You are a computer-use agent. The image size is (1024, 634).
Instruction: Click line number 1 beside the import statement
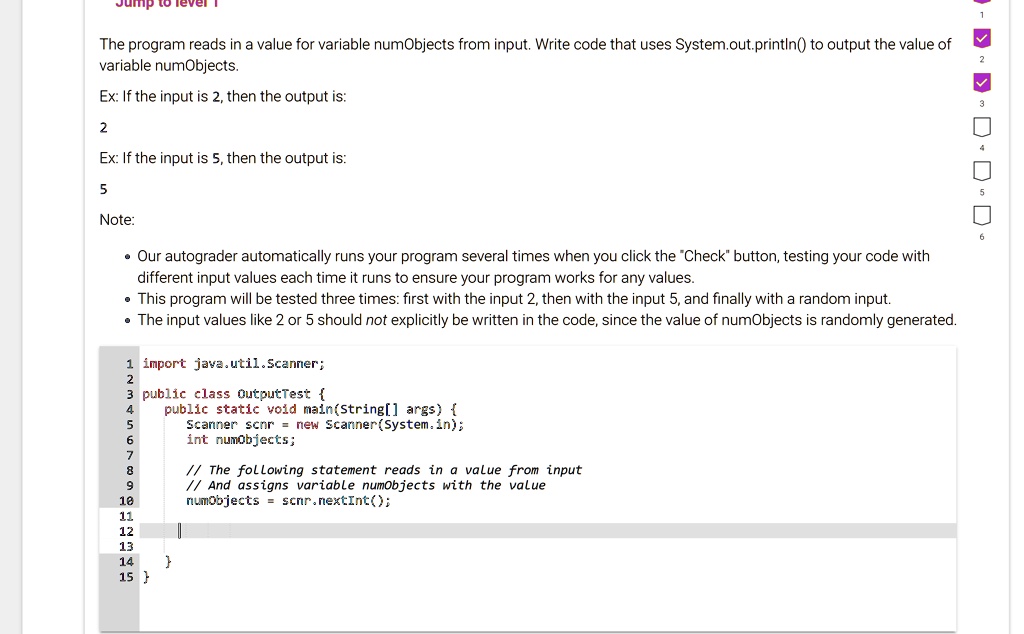coord(129,363)
